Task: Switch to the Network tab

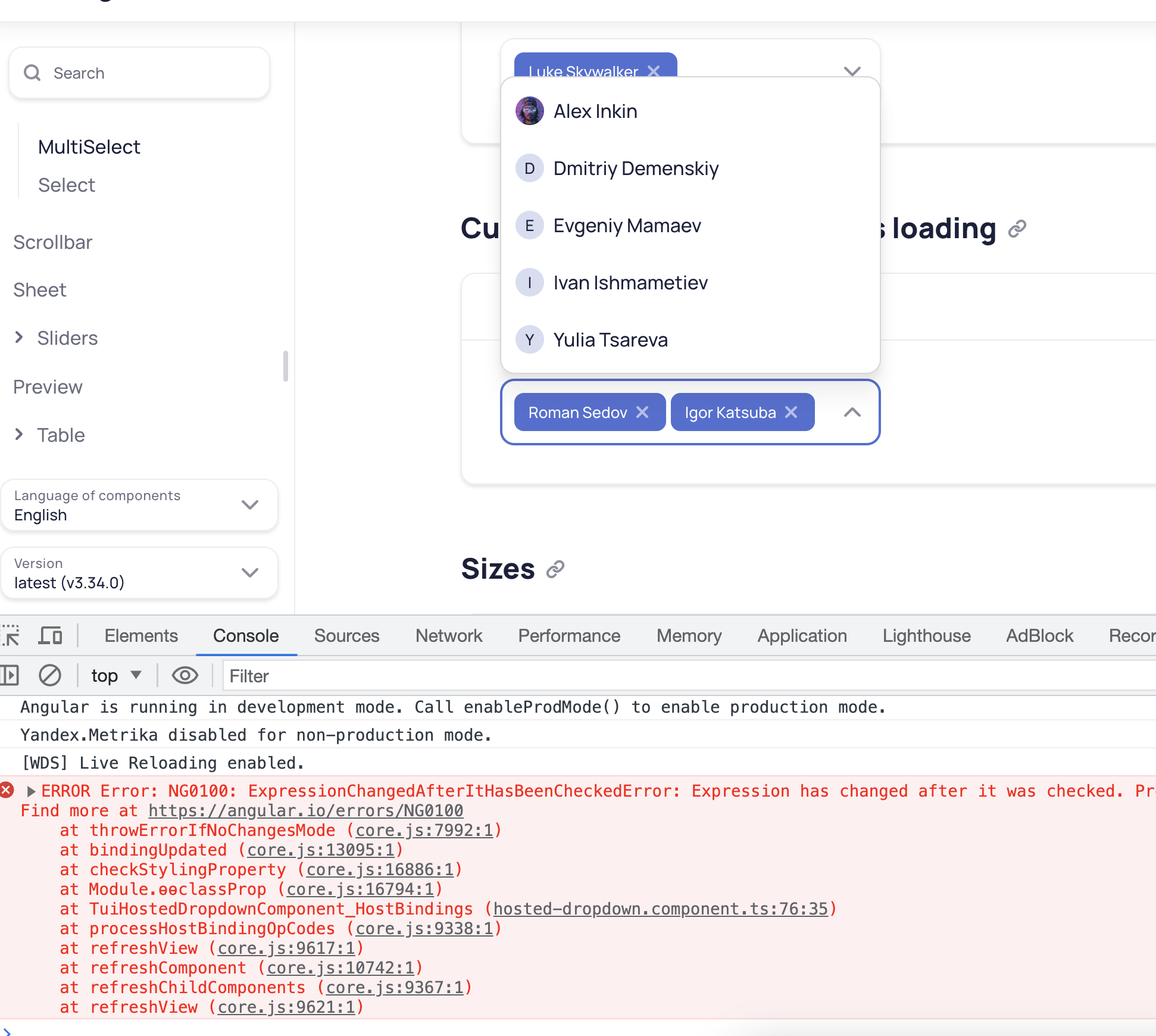Action: (448, 635)
